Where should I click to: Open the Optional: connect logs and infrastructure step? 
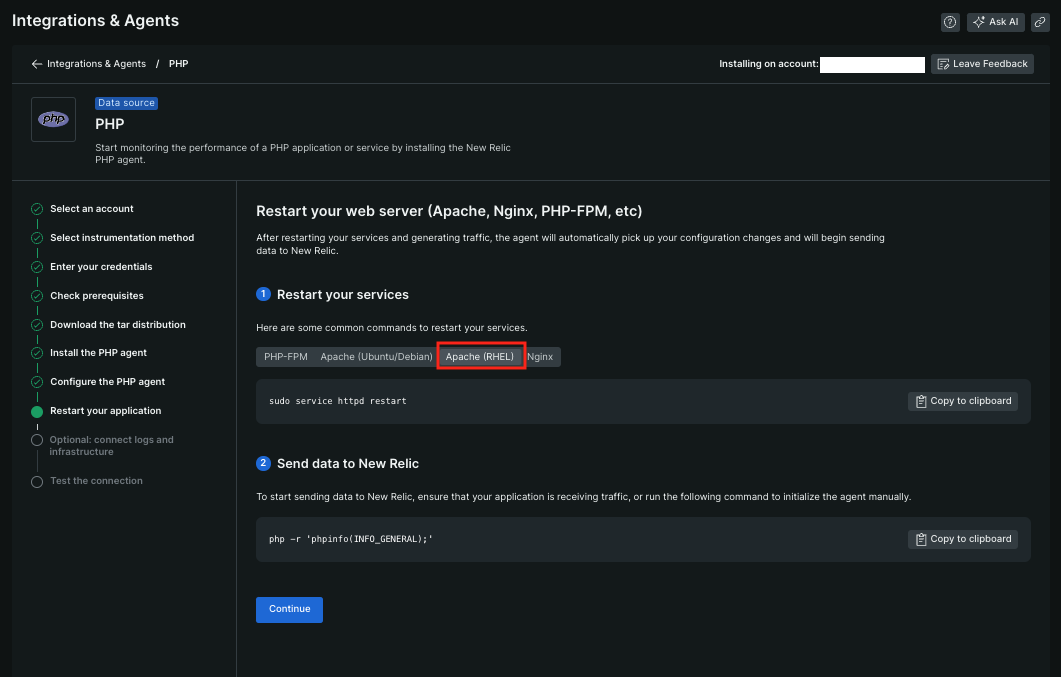tap(111, 446)
